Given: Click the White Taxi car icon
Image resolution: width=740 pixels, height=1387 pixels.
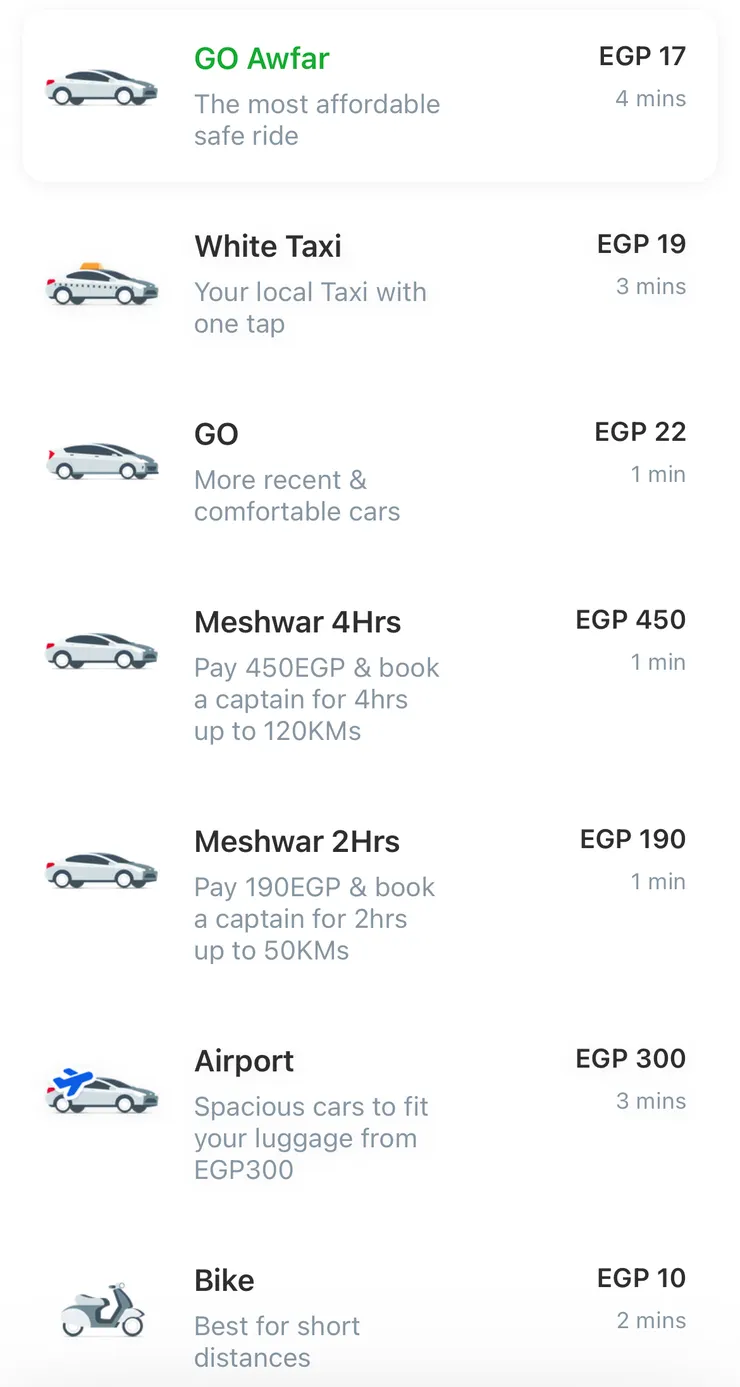Looking at the screenshot, I should tap(102, 284).
